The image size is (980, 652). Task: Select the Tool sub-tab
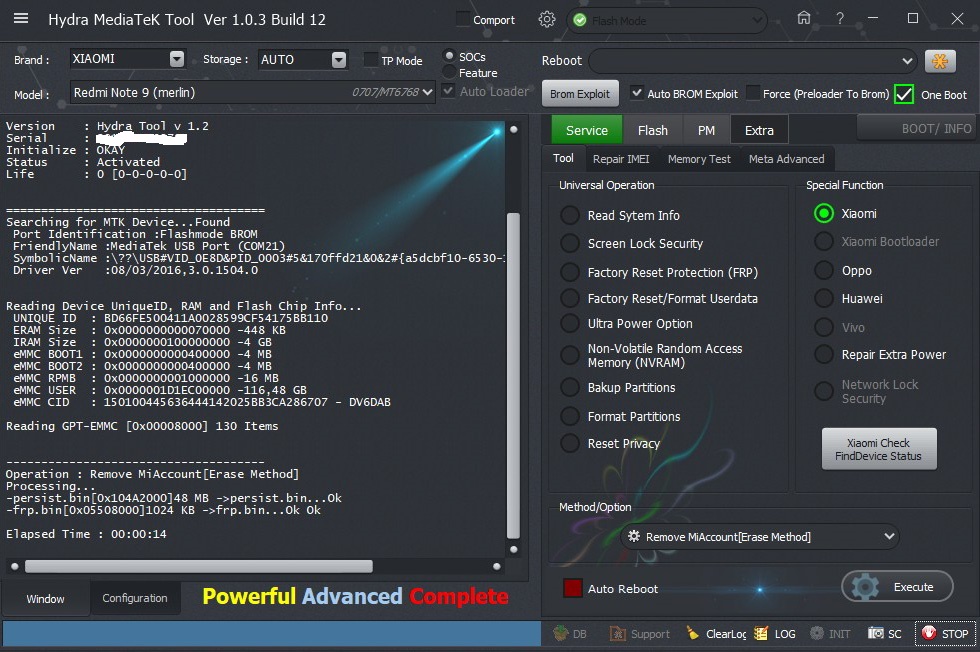[x=563, y=158]
